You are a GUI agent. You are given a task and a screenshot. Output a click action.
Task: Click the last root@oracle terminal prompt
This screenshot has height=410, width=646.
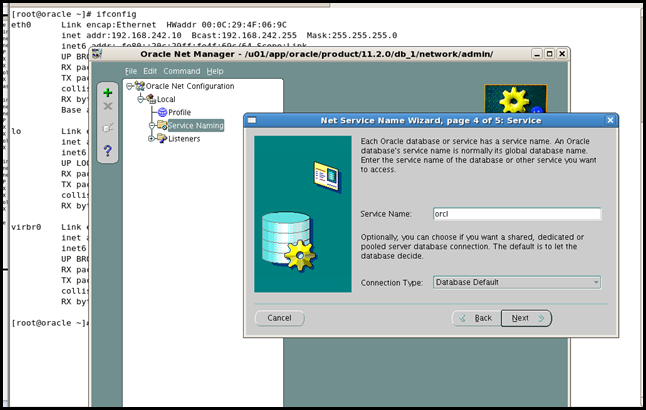coord(49,323)
